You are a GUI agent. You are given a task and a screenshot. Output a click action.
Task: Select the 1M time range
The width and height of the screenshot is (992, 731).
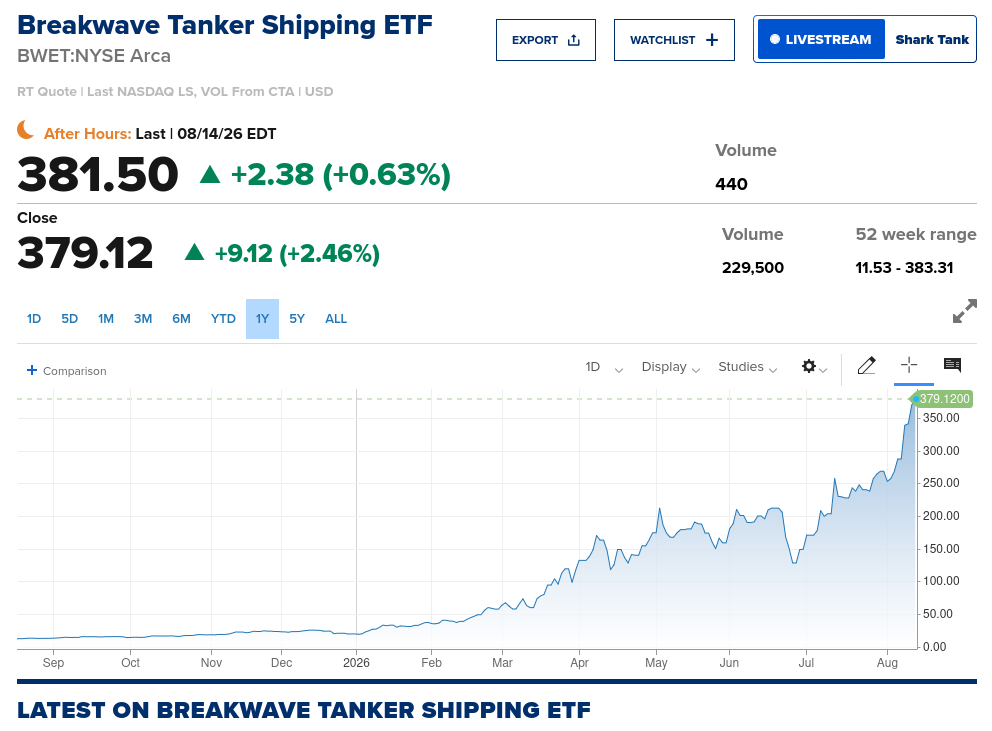(106, 319)
